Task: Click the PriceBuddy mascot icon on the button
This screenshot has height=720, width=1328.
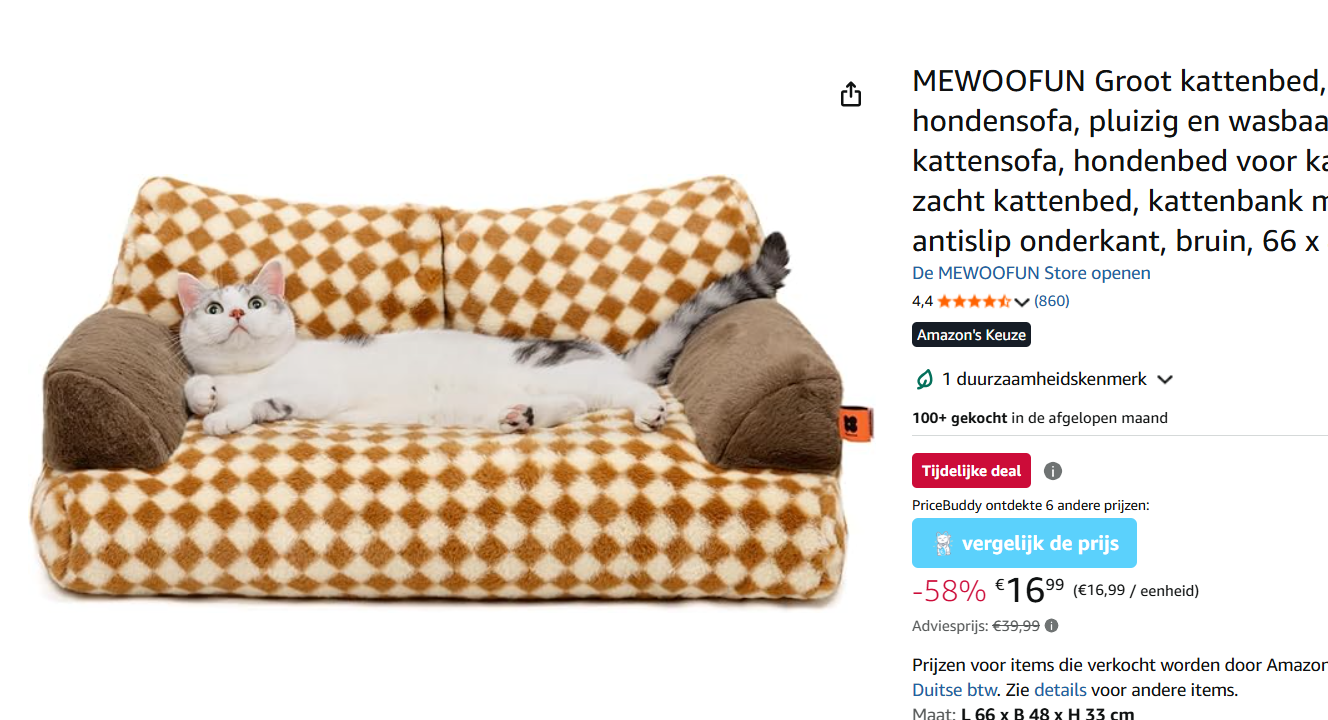Action: [x=942, y=544]
